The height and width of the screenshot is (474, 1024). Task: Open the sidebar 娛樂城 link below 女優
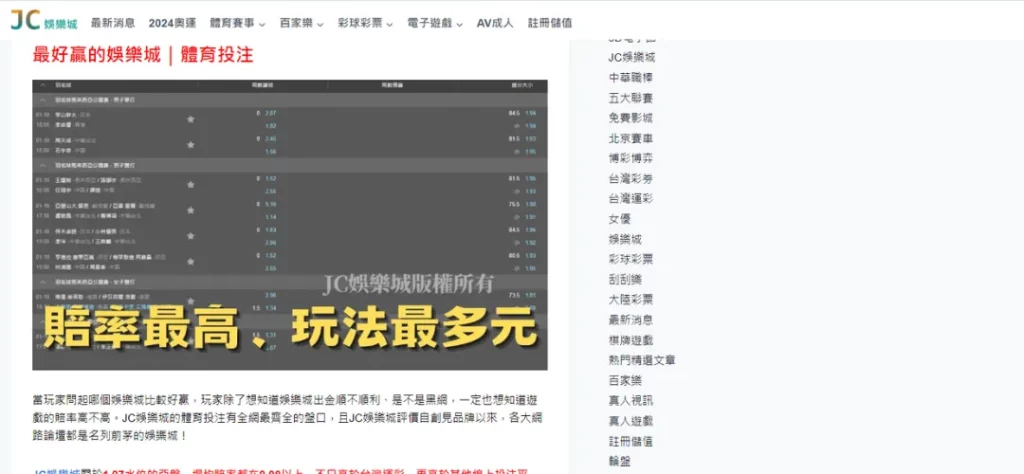[625, 239]
